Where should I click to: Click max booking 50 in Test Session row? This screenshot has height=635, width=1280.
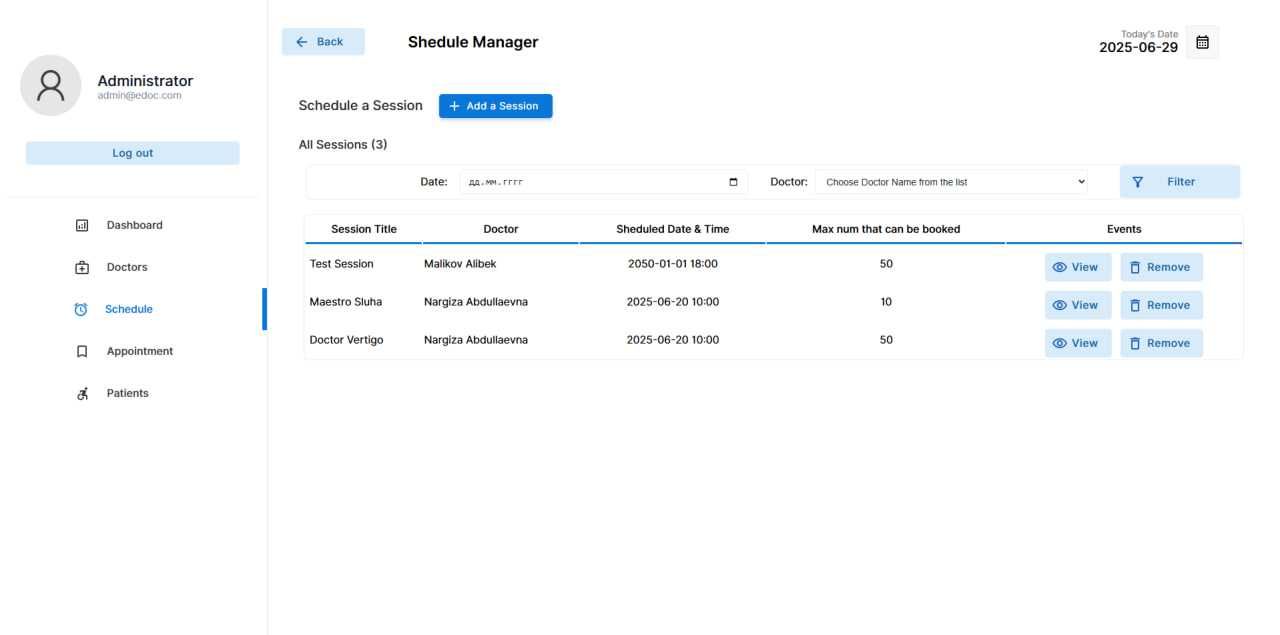coord(886,264)
